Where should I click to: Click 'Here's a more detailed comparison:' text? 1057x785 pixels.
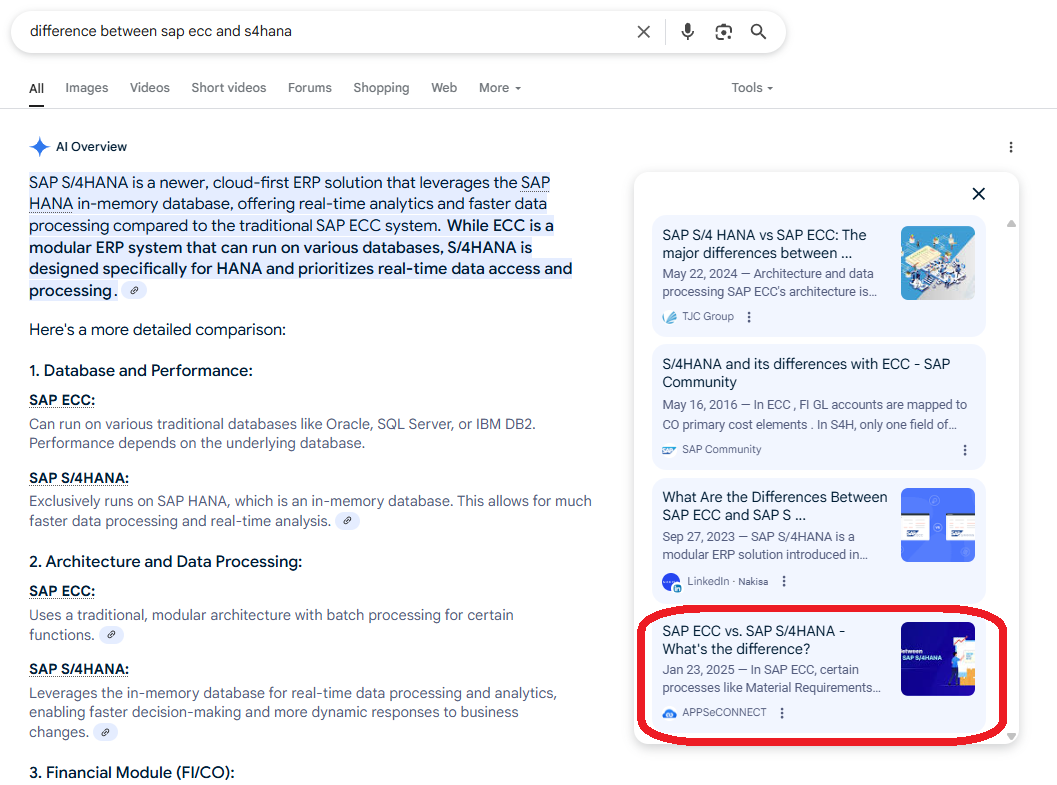157,329
